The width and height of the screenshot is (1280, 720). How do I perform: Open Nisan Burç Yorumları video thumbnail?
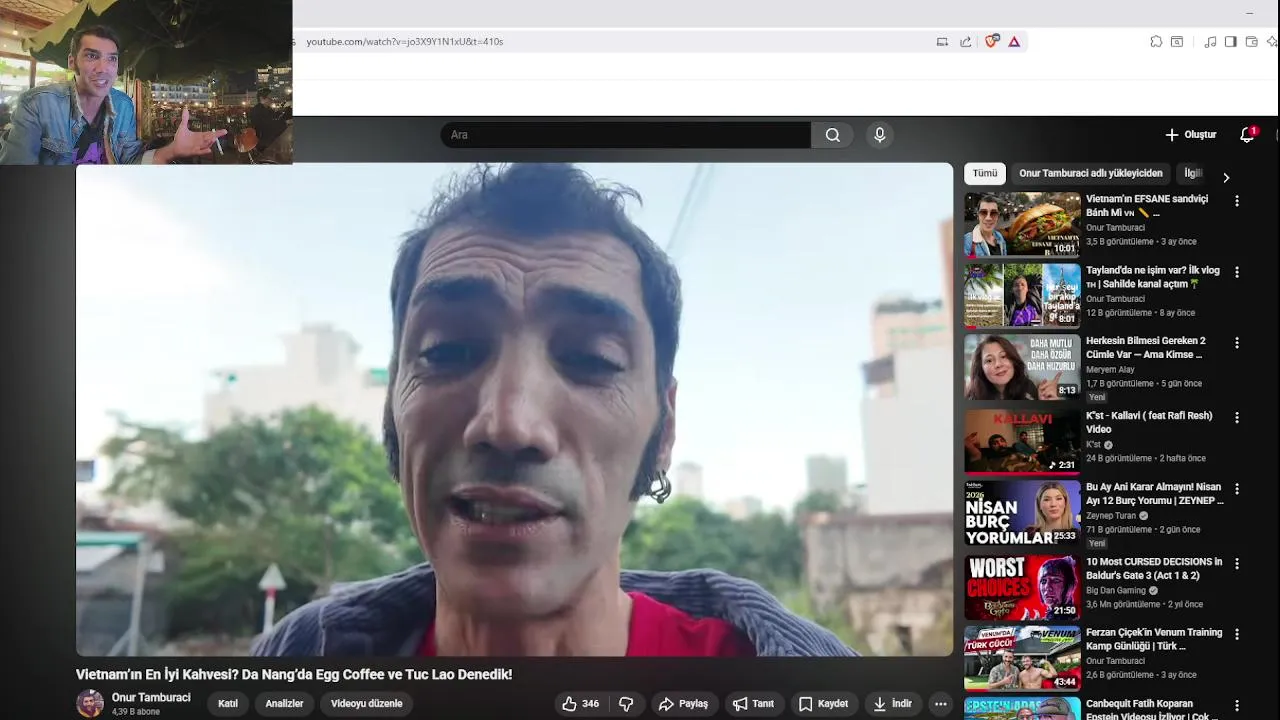(x=1022, y=513)
